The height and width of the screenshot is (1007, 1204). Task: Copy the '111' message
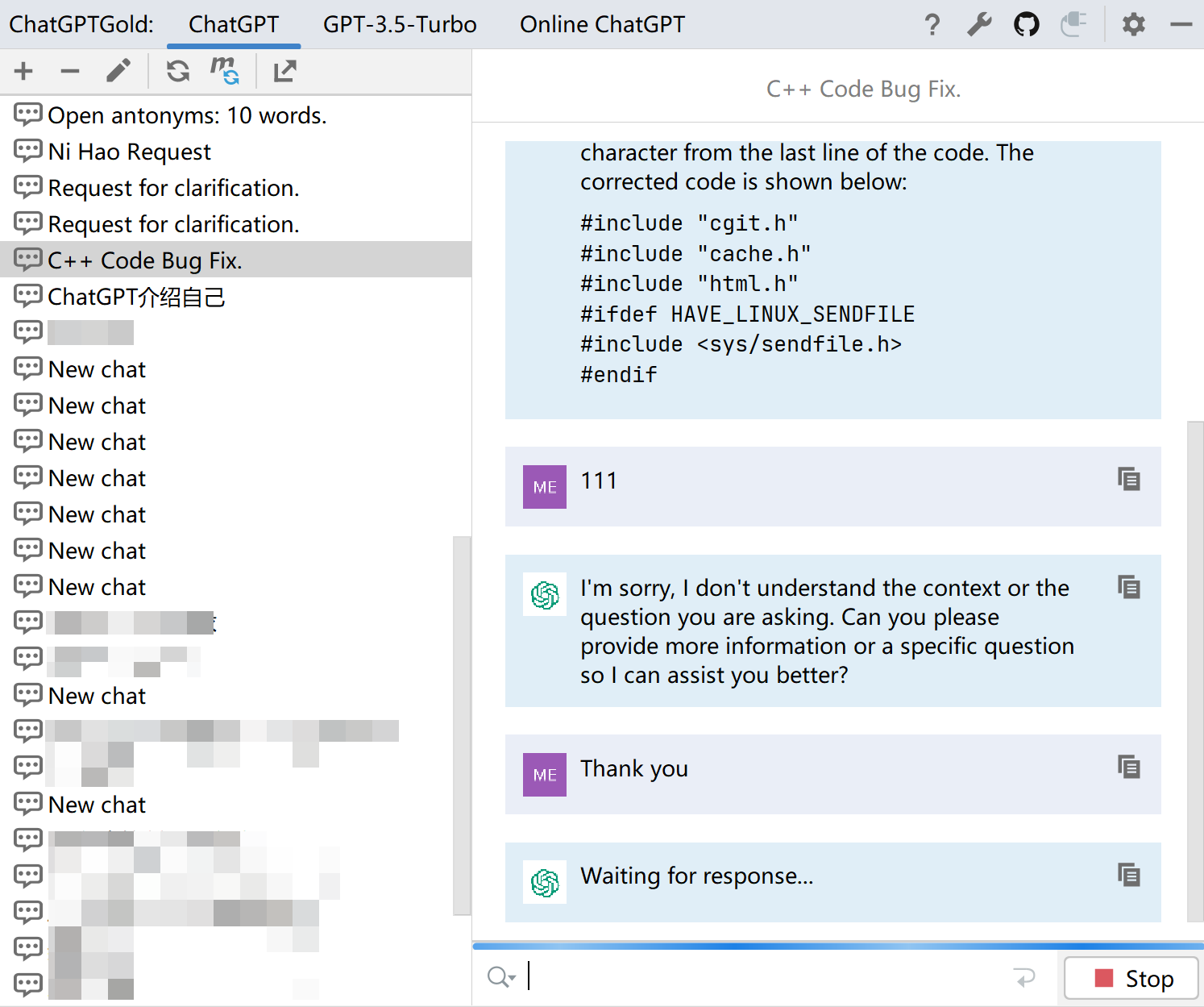1128,479
